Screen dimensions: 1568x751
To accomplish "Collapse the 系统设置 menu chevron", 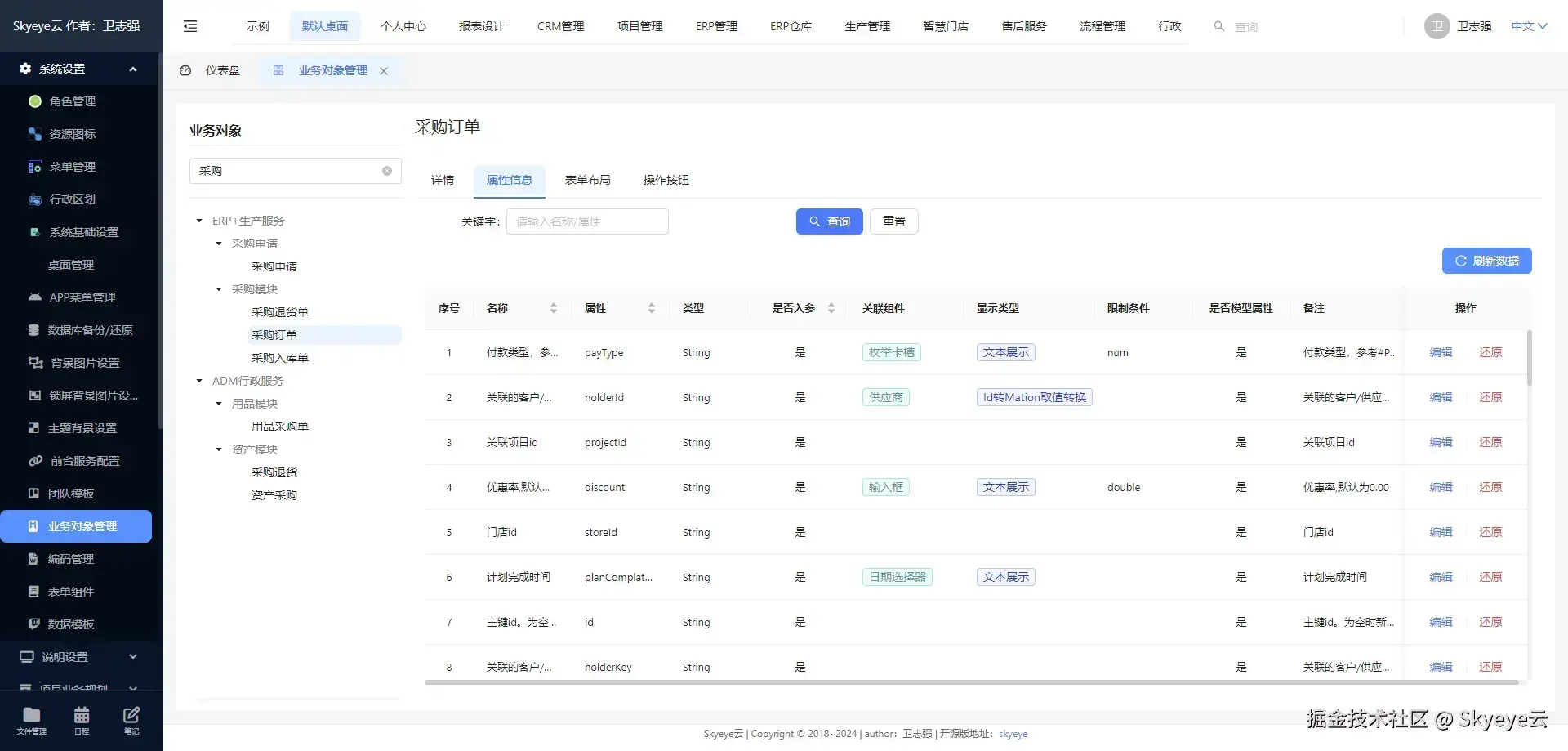I will tap(133, 69).
